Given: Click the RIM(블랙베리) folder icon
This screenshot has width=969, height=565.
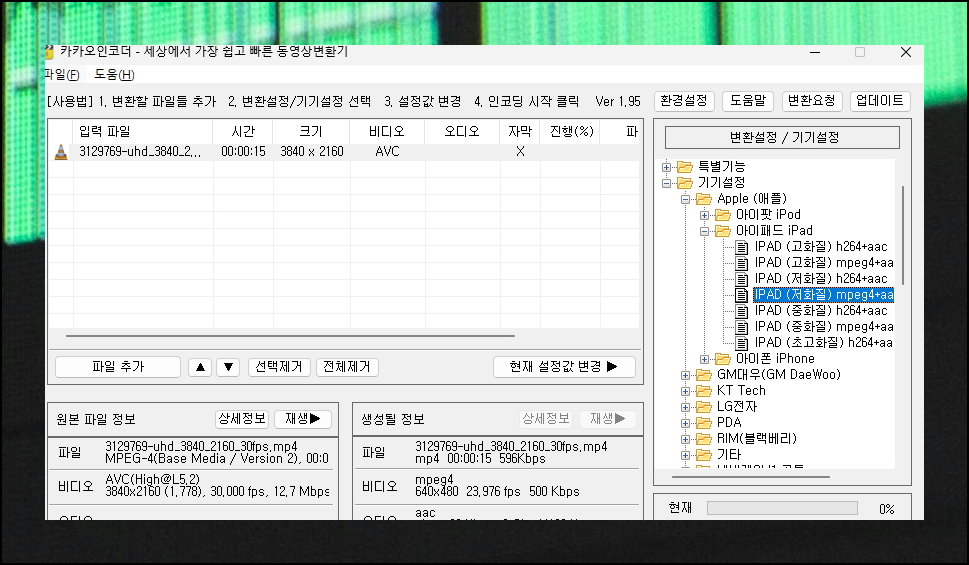Looking at the screenshot, I should tap(703, 439).
